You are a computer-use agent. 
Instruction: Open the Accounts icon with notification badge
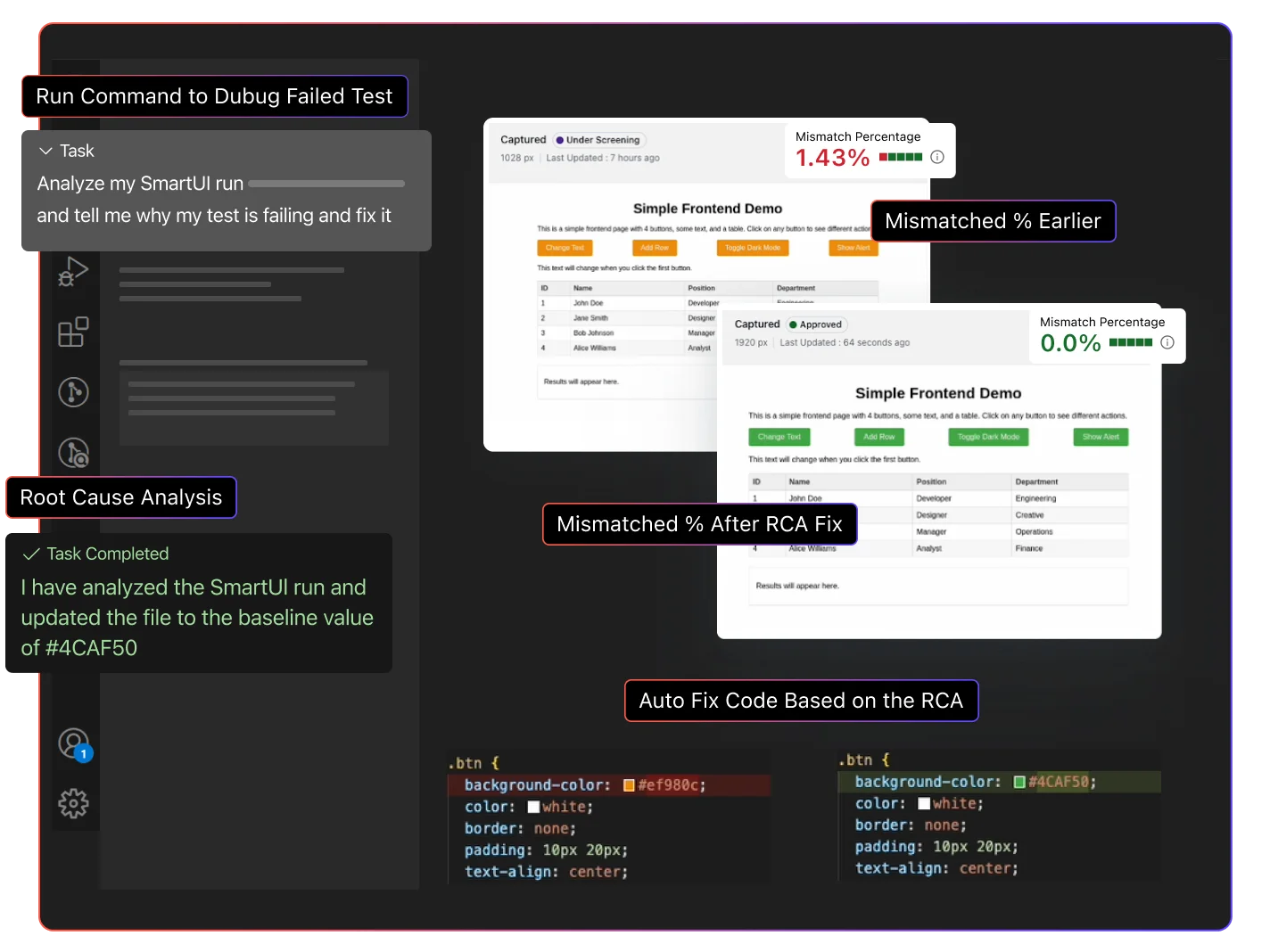pyautogui.click(x=73, y=743)
